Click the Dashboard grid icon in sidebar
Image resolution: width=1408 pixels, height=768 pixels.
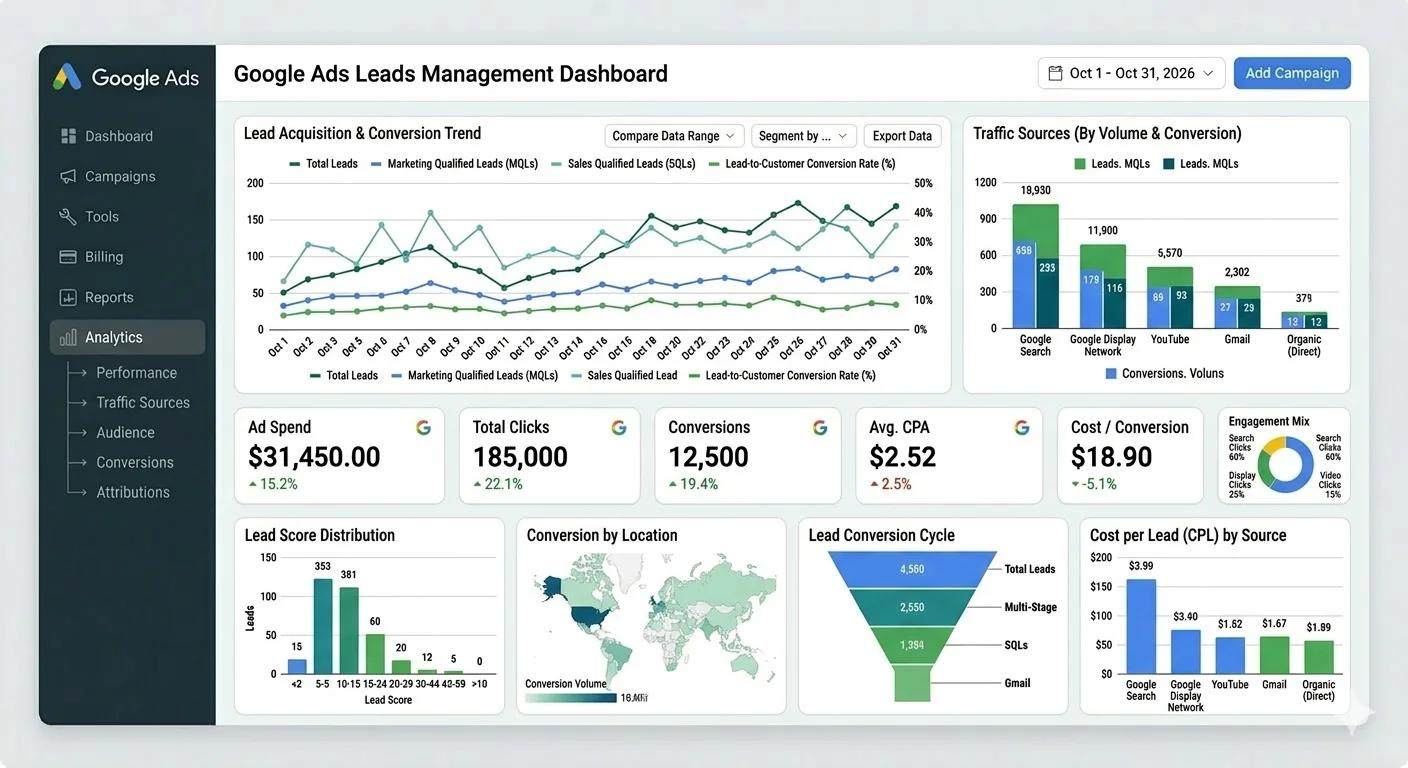pos(68,136)
